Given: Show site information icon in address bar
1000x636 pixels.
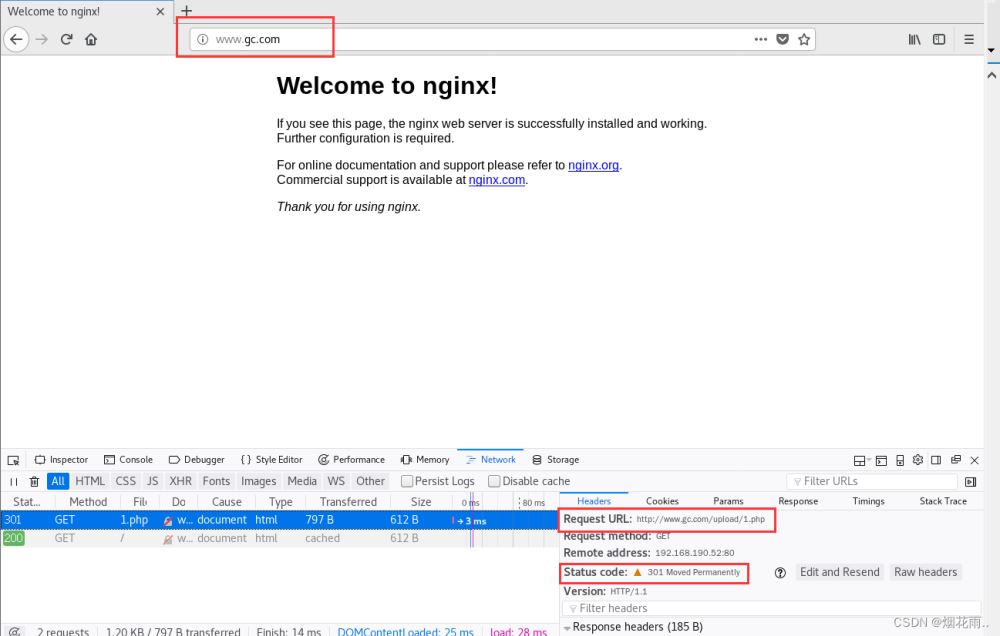Looking at the screenshot, I should [x=202, y=40].
